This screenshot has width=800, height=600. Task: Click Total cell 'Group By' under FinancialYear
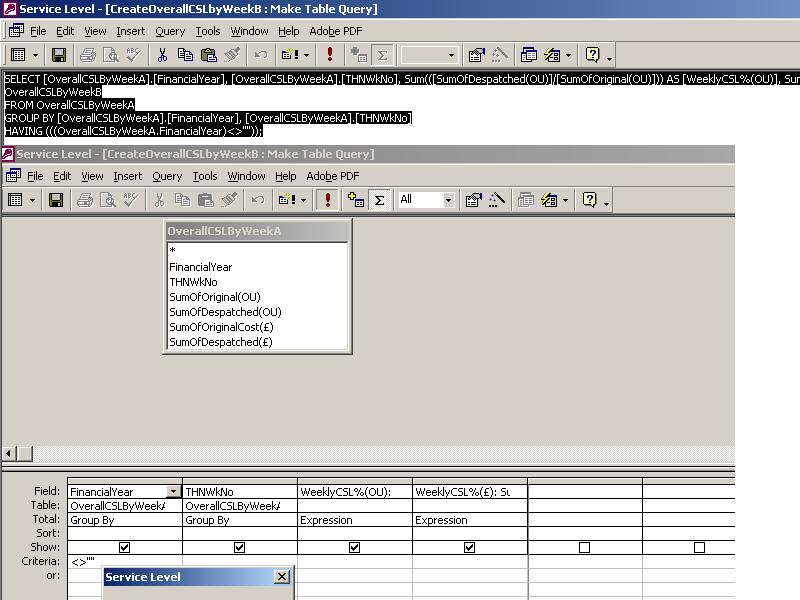(124, 520)
